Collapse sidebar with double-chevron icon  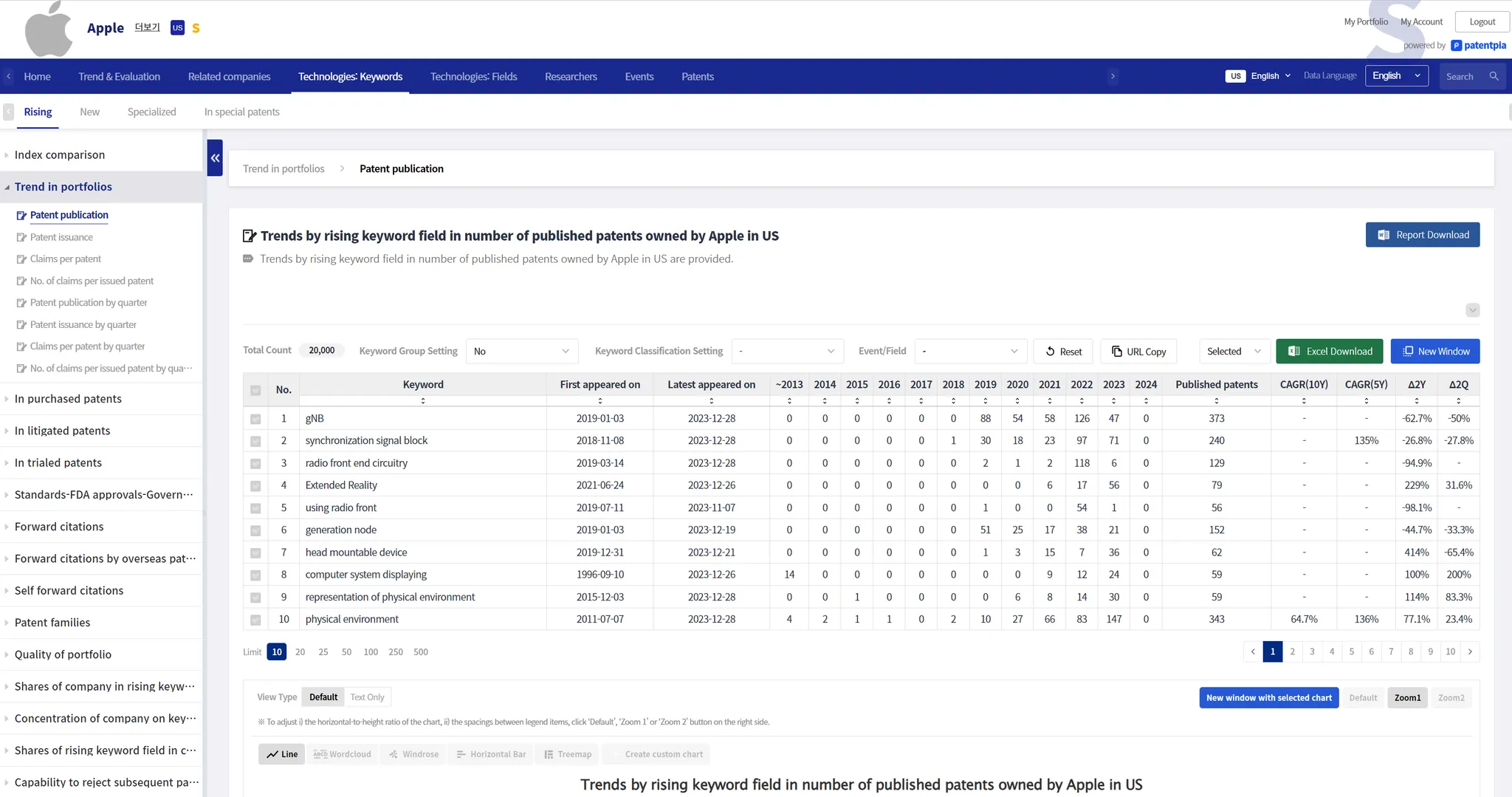pyautogui.click(x=215, y=158)
